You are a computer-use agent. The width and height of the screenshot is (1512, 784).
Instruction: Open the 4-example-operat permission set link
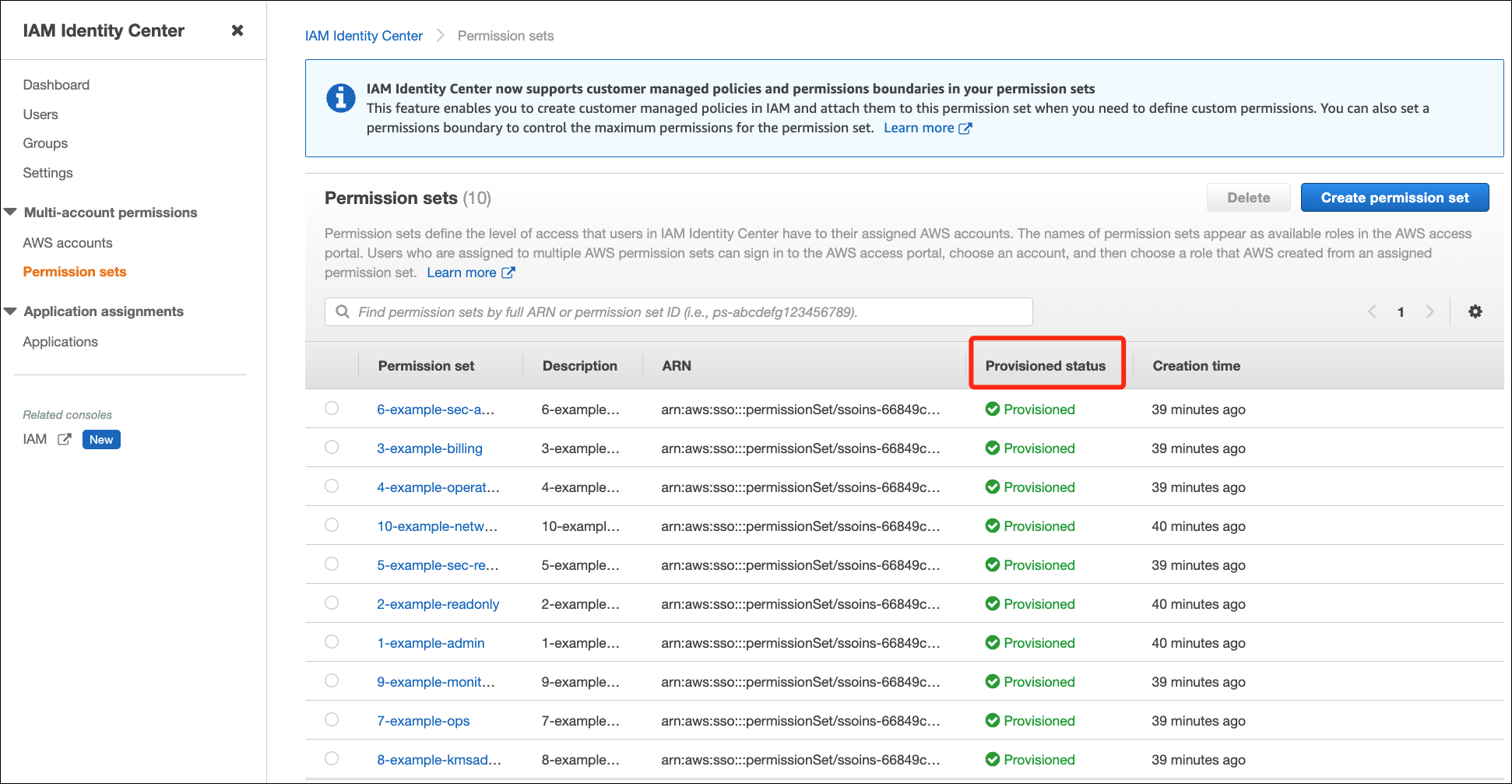click(438, 487)
